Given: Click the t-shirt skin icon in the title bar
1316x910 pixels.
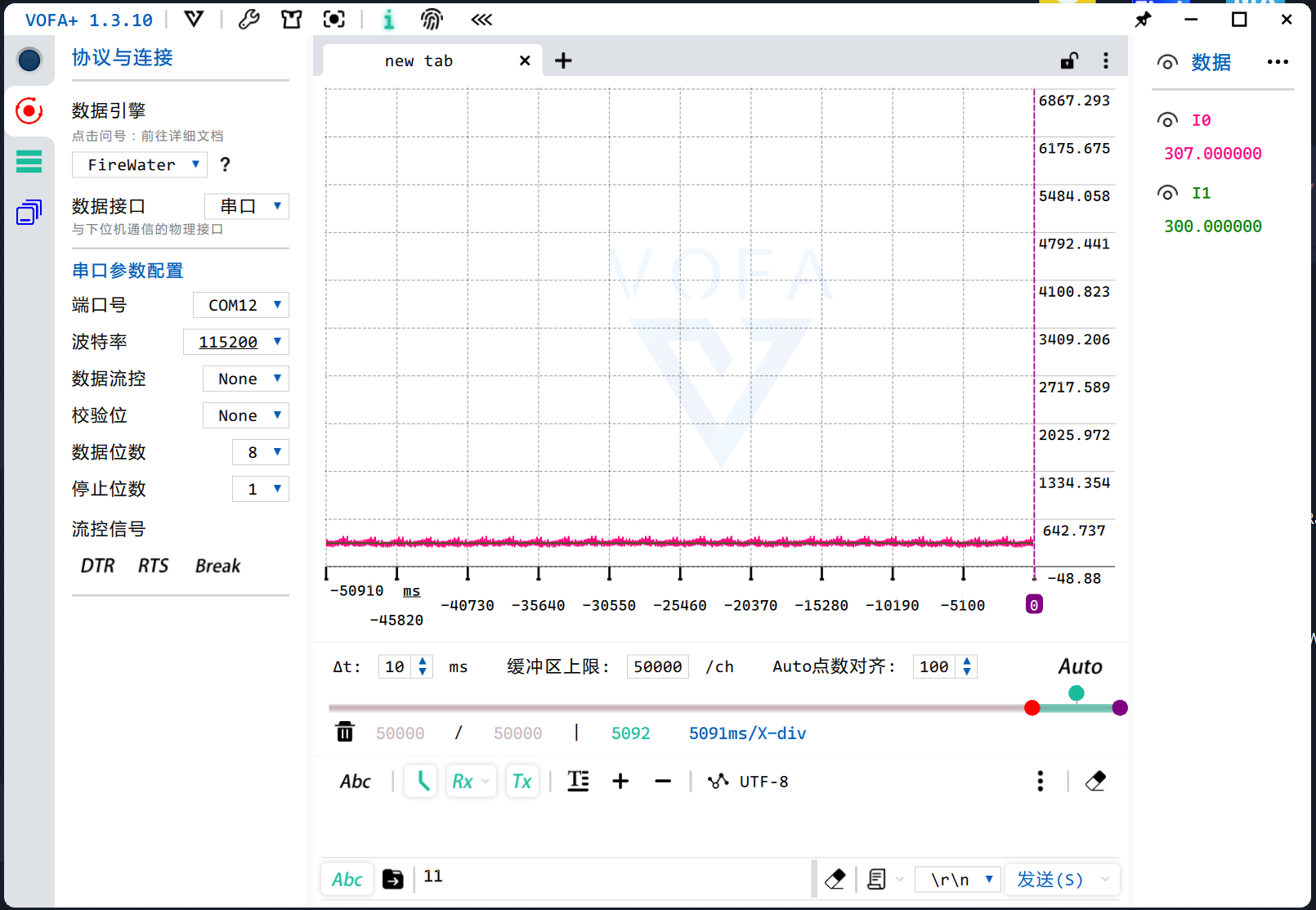Looking at the screenshot, I should point(292,19).
